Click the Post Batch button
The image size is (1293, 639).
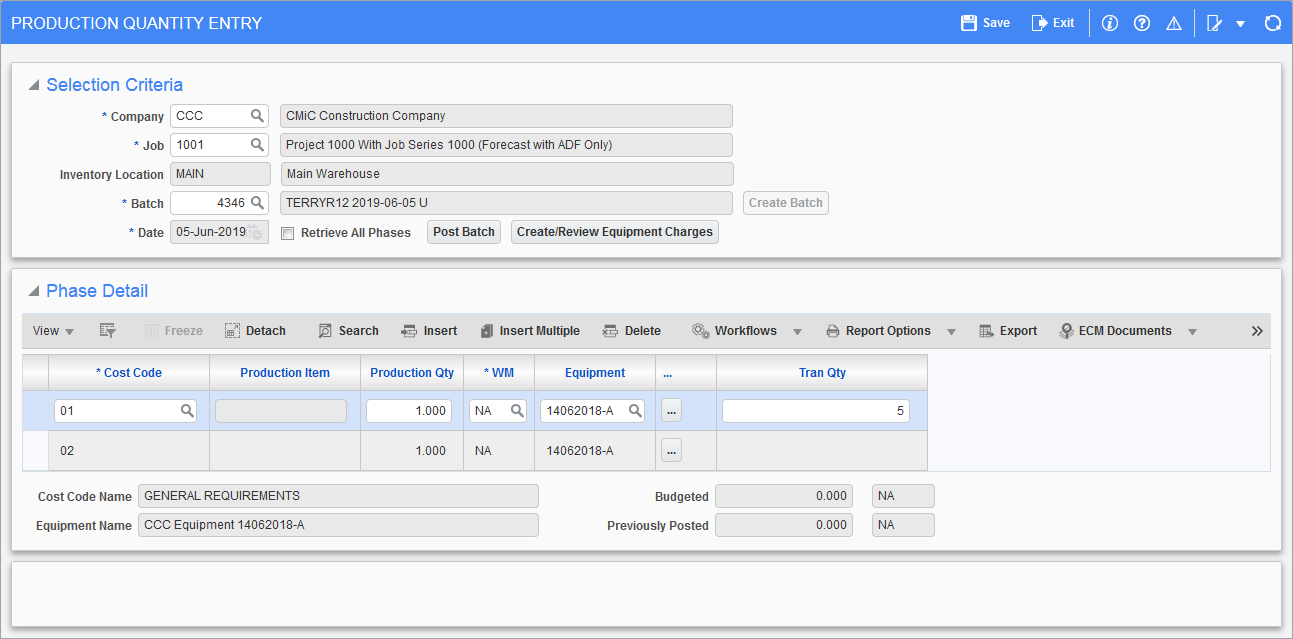463,231
